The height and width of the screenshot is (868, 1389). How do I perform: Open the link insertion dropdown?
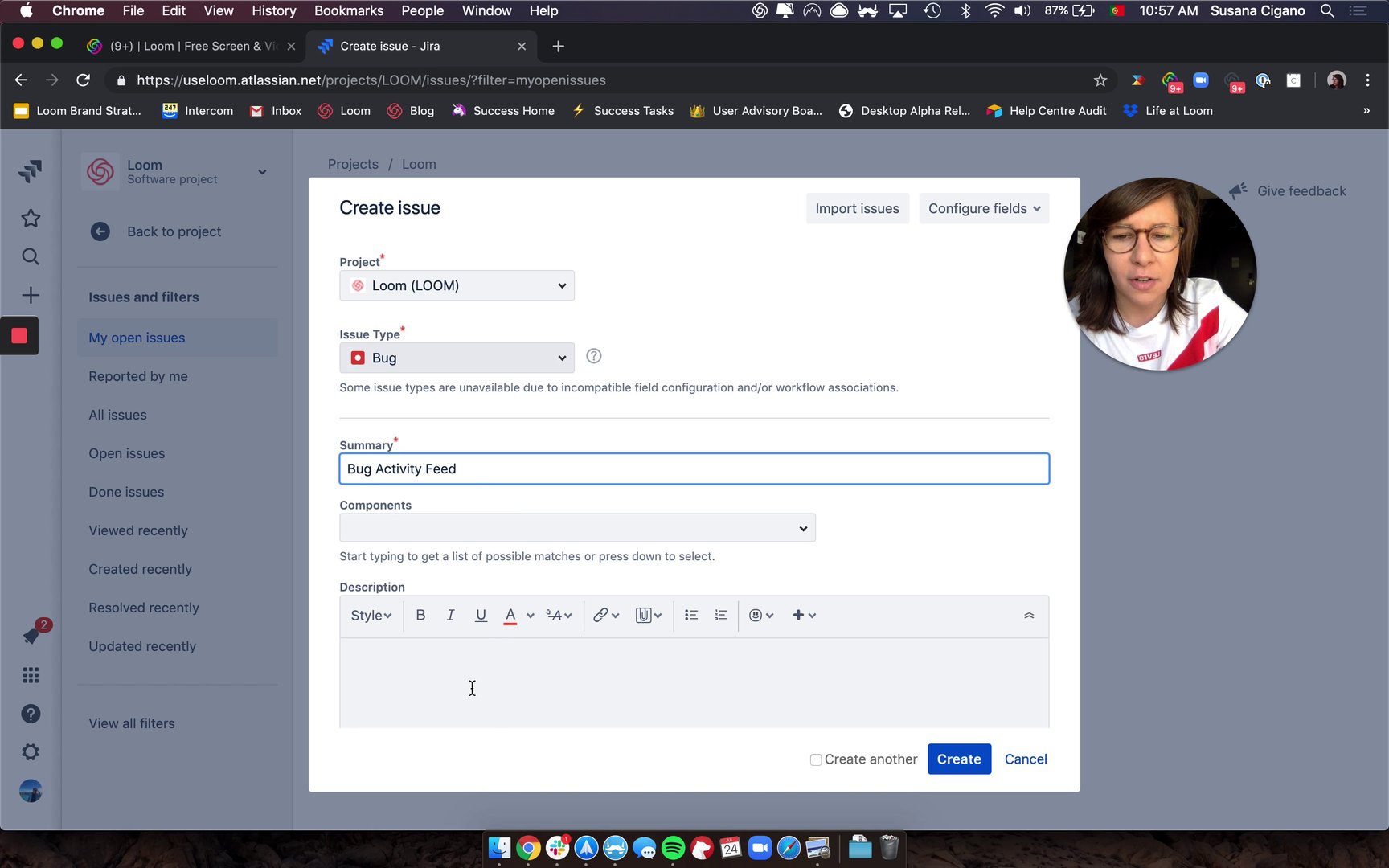[x=606, y=616]
